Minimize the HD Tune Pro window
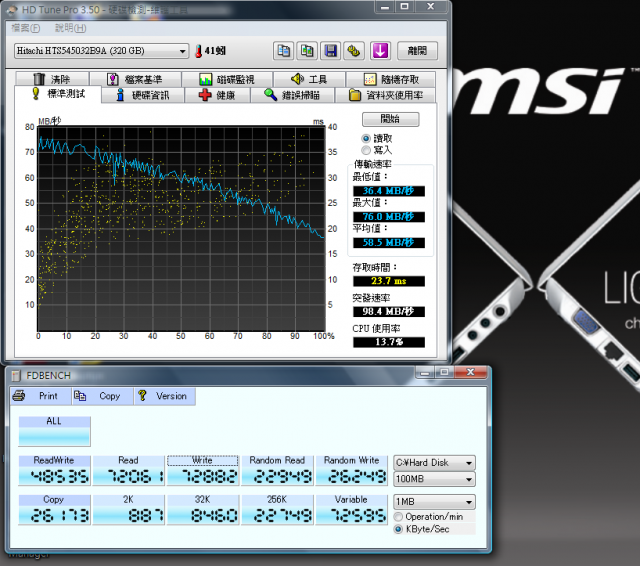 (384, 7)
